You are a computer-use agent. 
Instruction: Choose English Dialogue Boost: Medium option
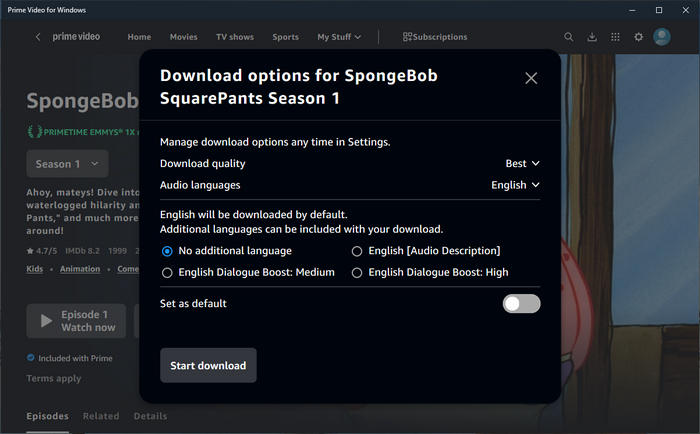pyautogui.click(x=167, y=272)
